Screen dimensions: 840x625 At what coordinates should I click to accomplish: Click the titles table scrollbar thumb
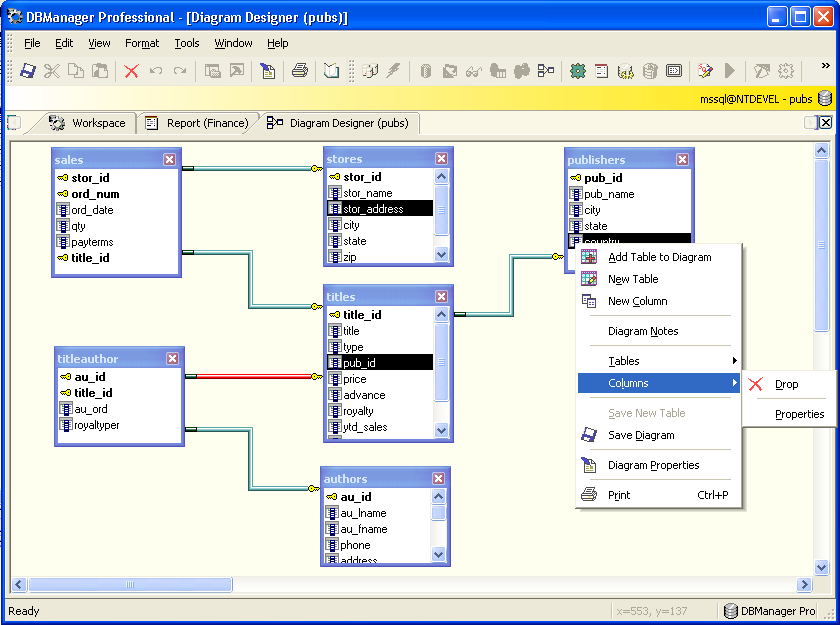pyautogui.click(x=441, y=362)
